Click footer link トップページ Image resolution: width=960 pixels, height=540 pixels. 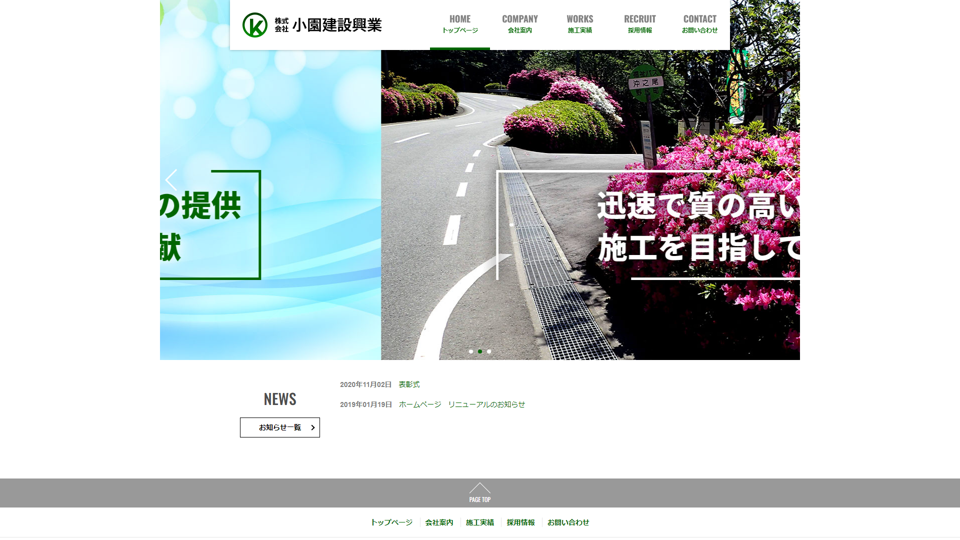(391, 523)
